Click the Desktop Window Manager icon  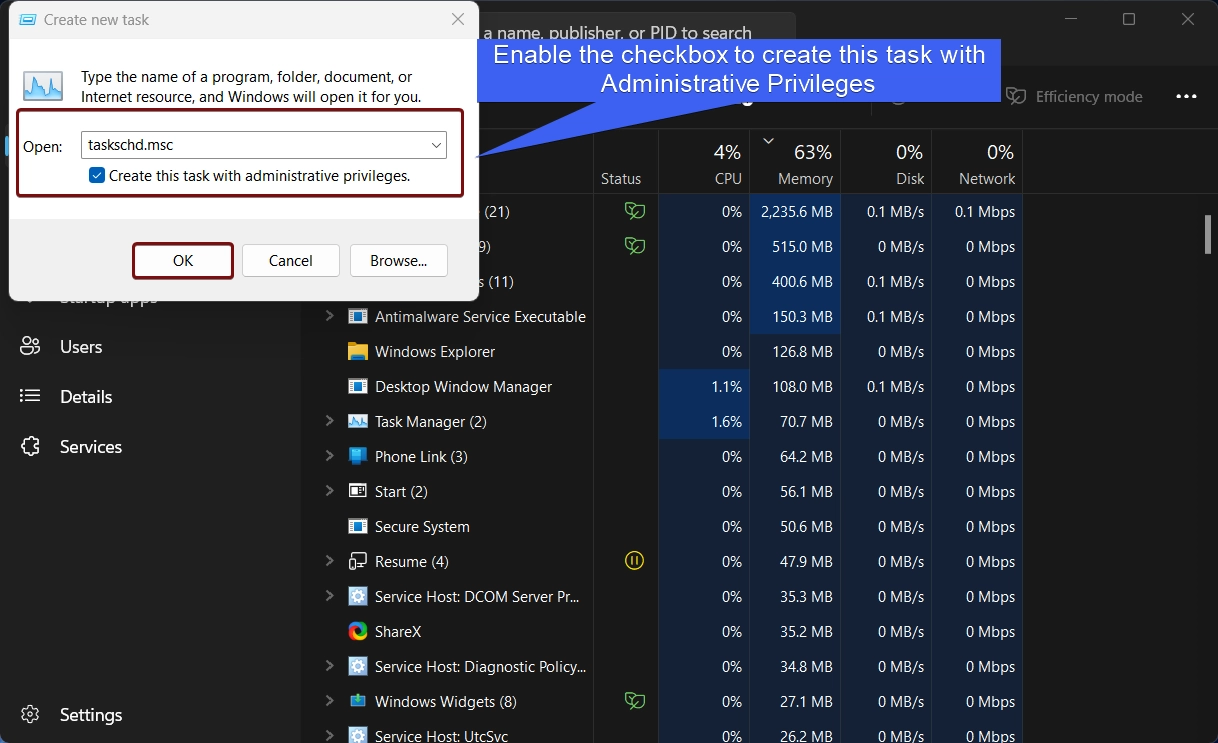(x=358, y=386)
